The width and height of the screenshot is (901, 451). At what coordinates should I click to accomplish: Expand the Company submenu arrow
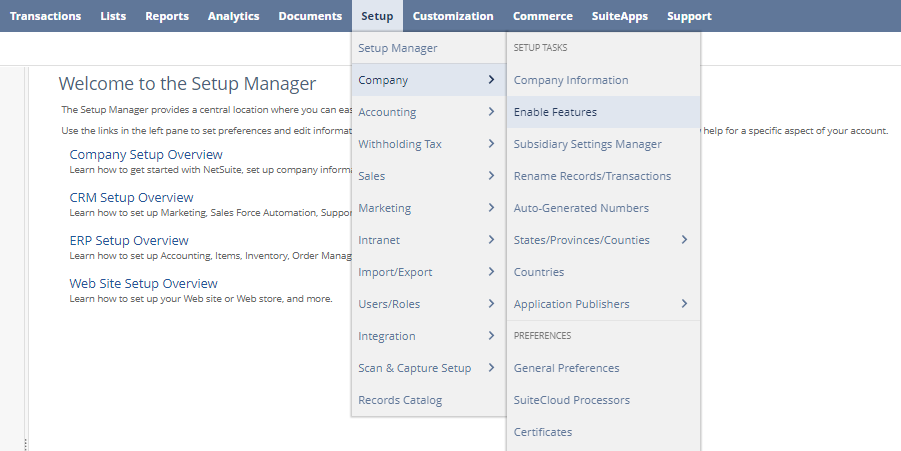491,80
